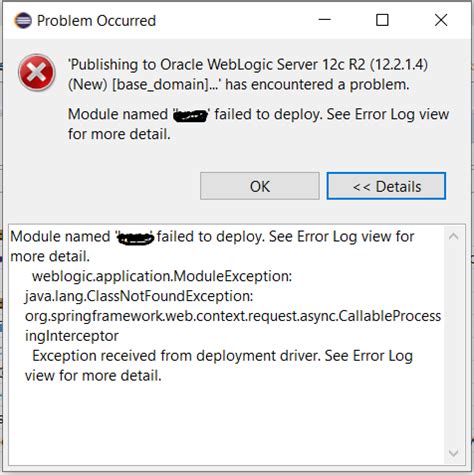Screen dimensions: 474x475
Task: Maximize the Problem Occurred dialog
Action: 382,20
